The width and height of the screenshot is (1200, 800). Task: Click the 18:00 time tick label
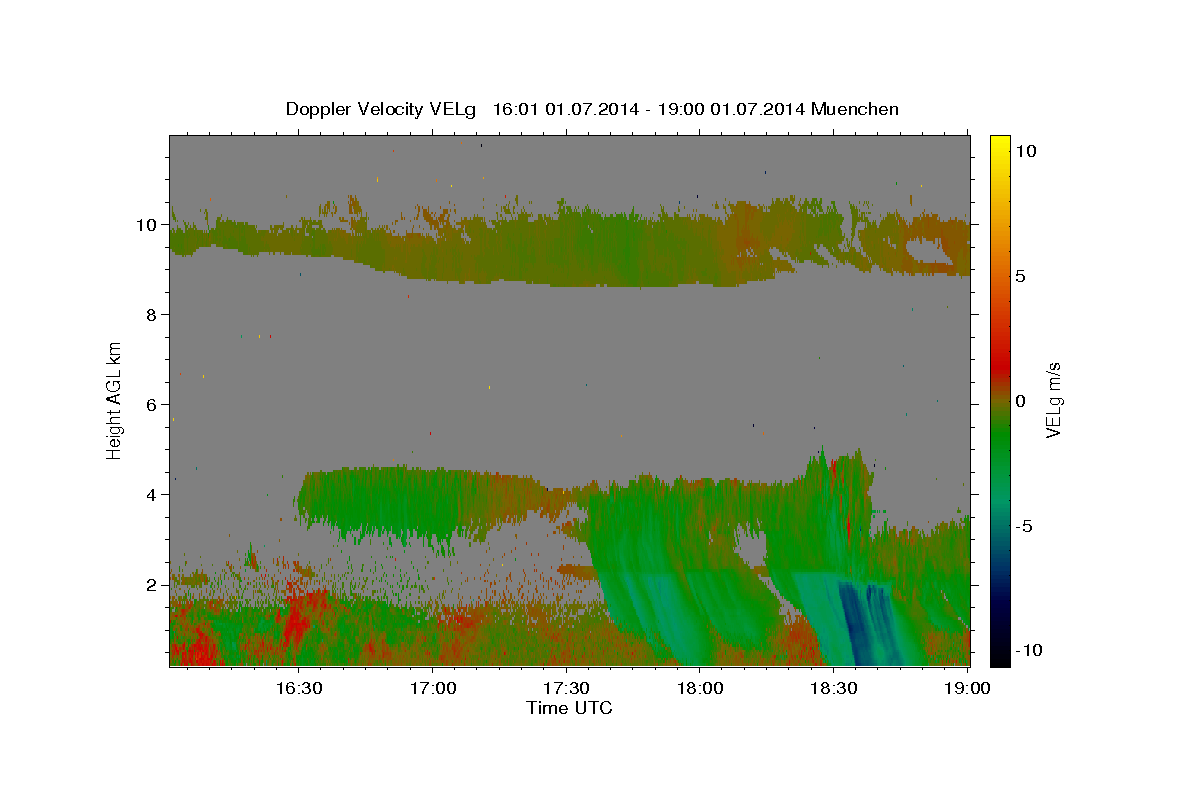[700, 688]
